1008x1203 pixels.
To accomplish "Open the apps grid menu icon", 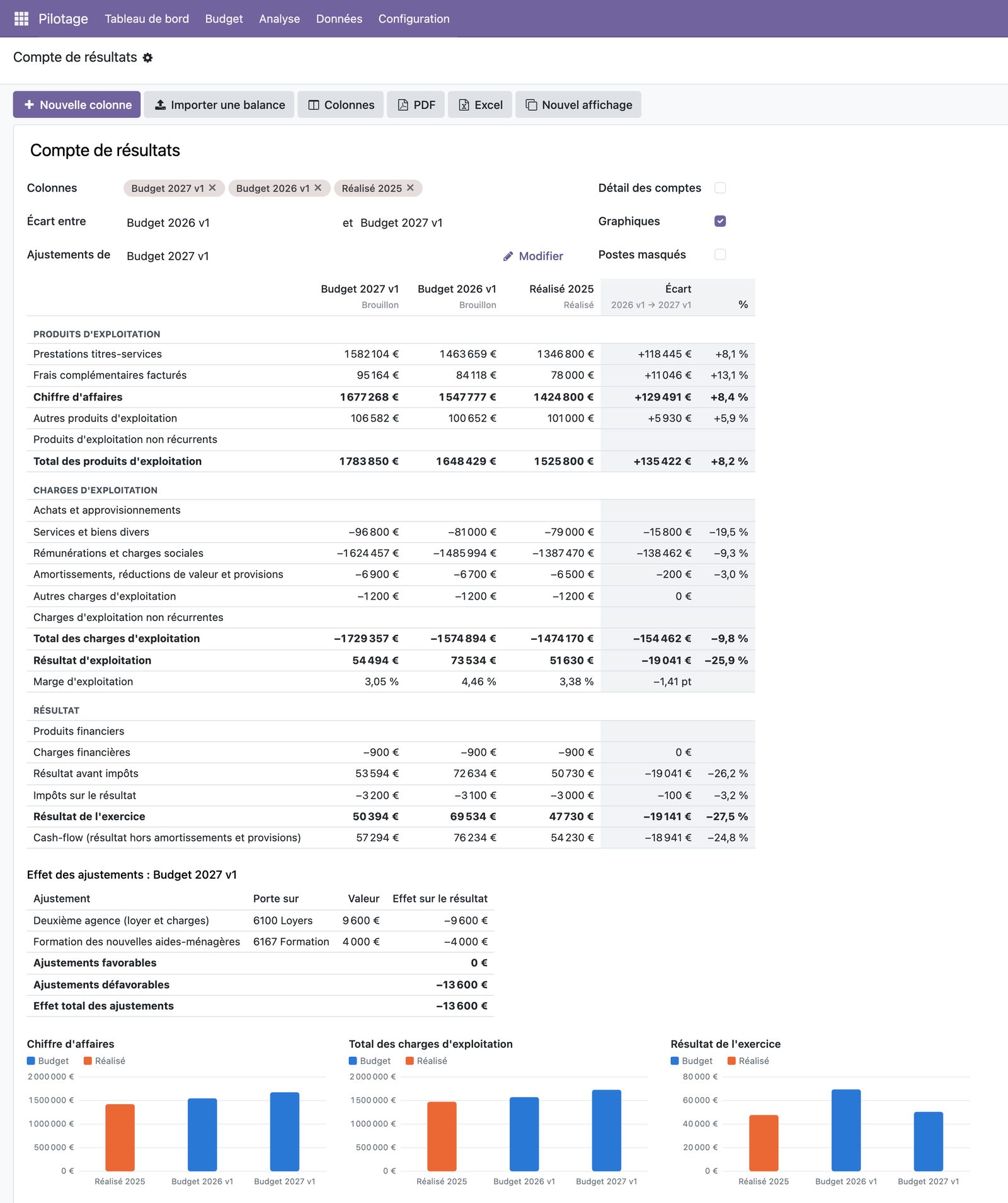I will [x=21, y=19].
